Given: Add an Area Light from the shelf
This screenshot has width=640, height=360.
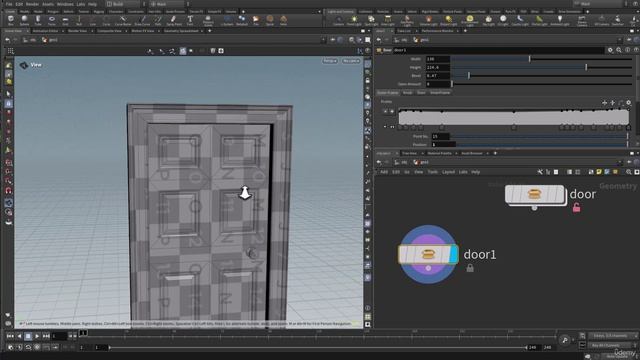Looking at the screenshot, I should click(387, 20).
